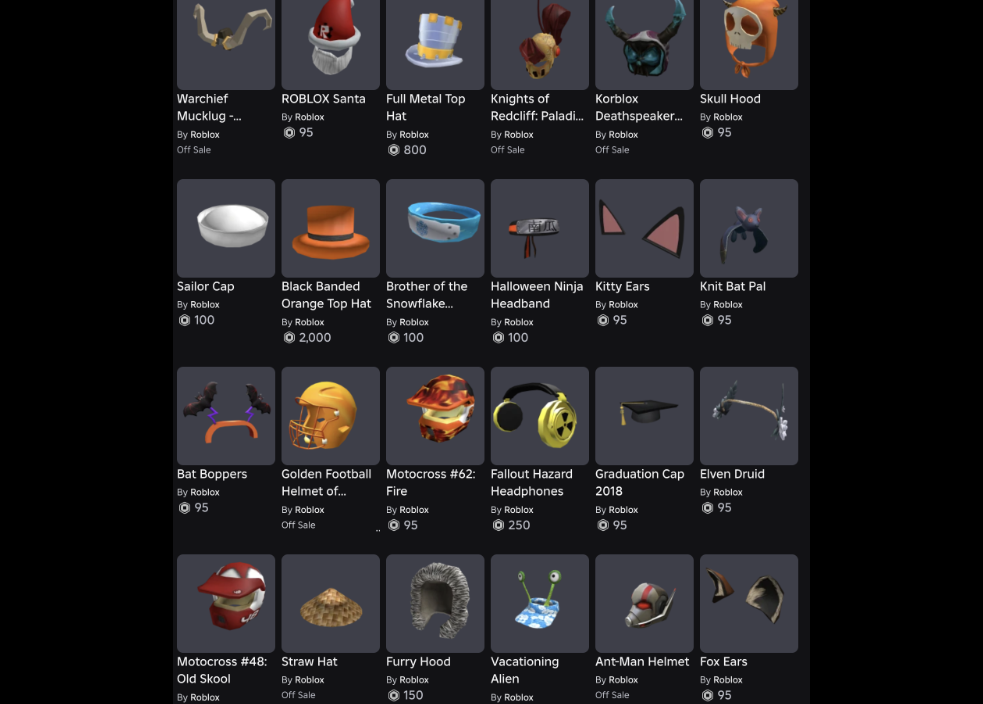983x704 pixels.
Task: Open the Elven Druid item title
Action: pyautogui.click(x=732, y=474)
